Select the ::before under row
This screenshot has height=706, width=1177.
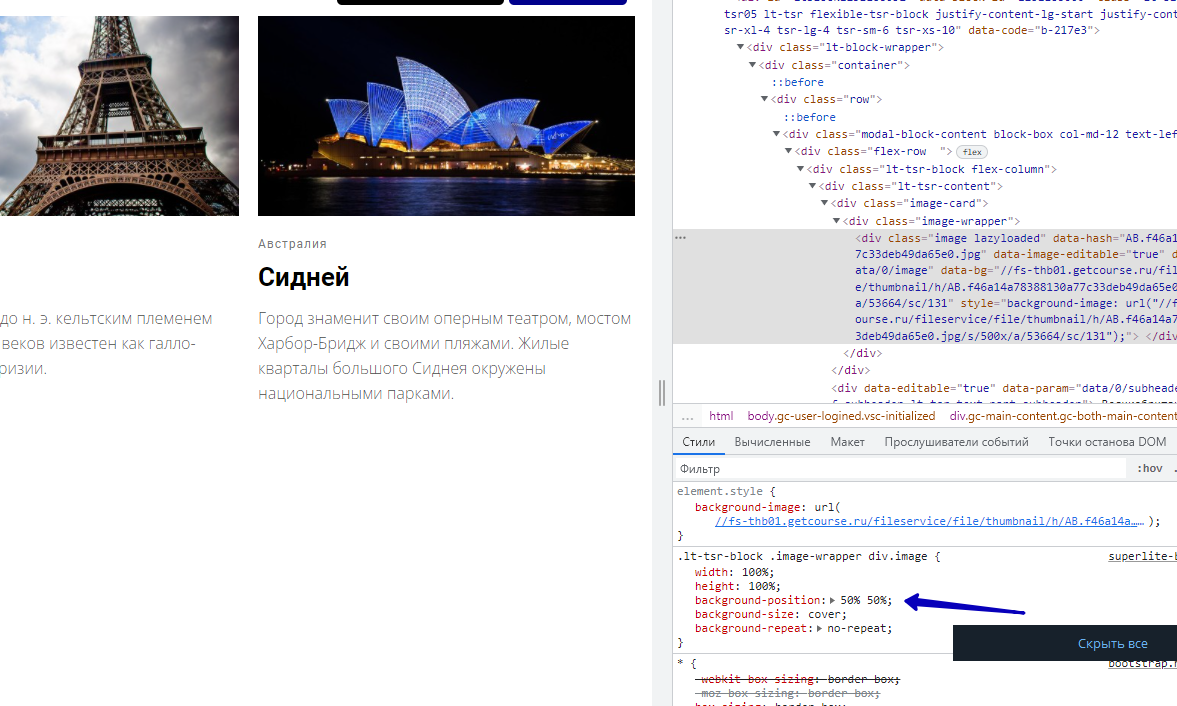tap(810, 117)
